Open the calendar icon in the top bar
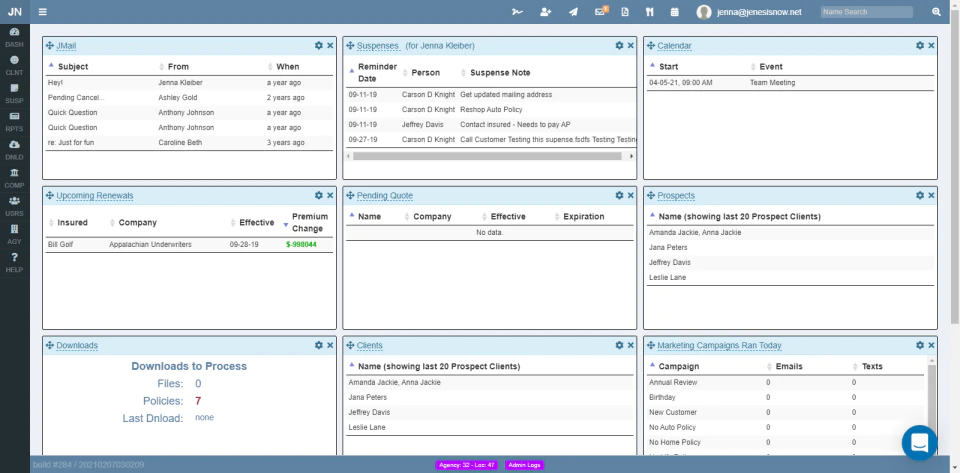The image size is (960, 473). tap(674, 12)
